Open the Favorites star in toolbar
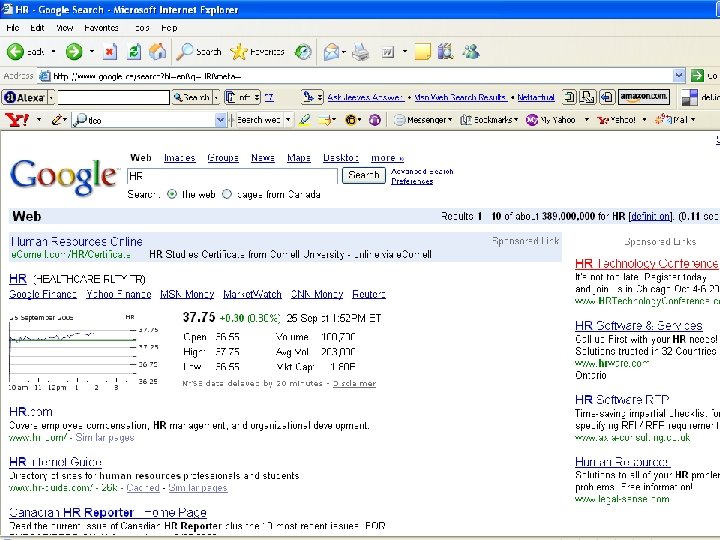 [257, 52]
